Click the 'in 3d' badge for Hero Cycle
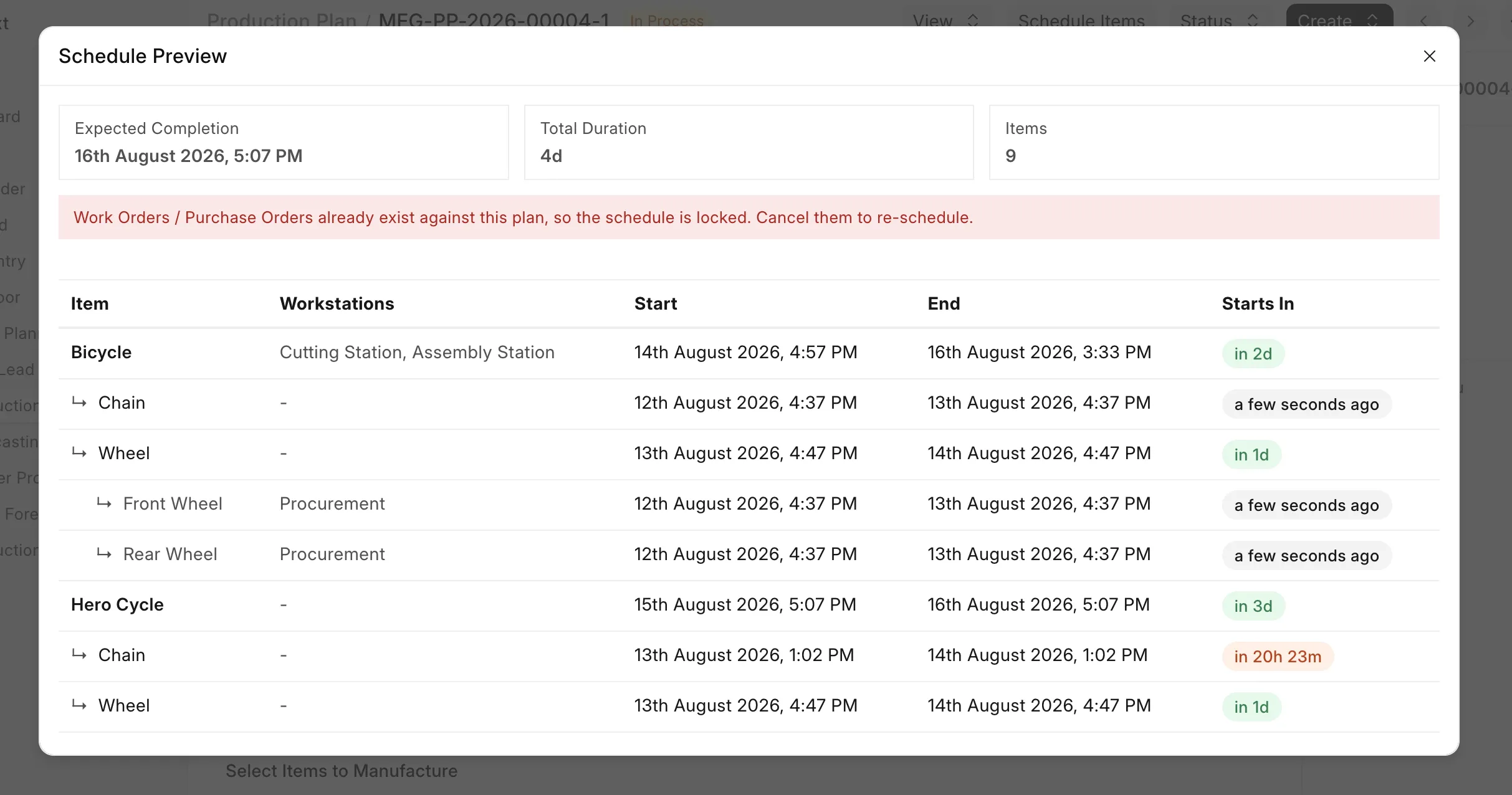Screen dimensions: 1512x795 [1253, 606]
